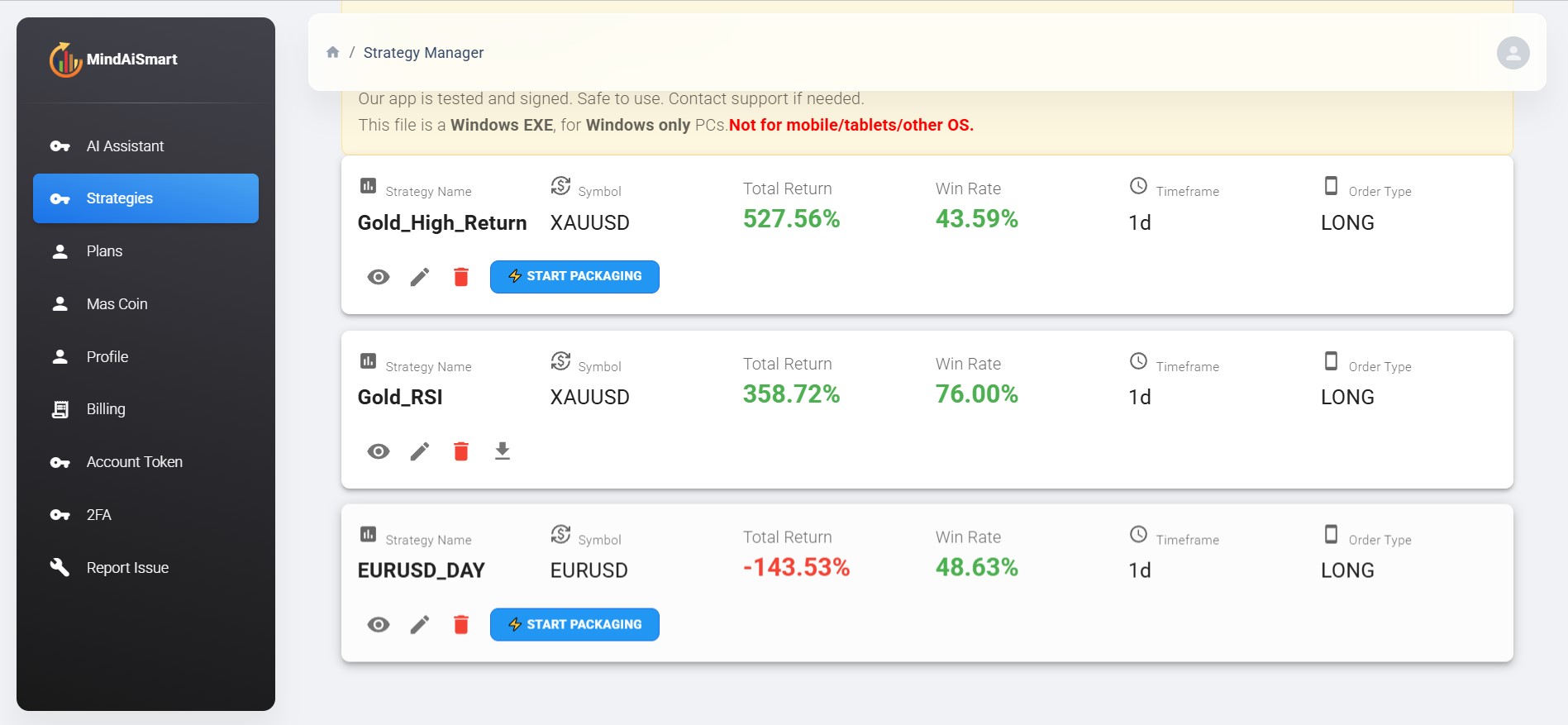
Task: Click Gold_High_Return strategy name
Action: click(442, 223)
